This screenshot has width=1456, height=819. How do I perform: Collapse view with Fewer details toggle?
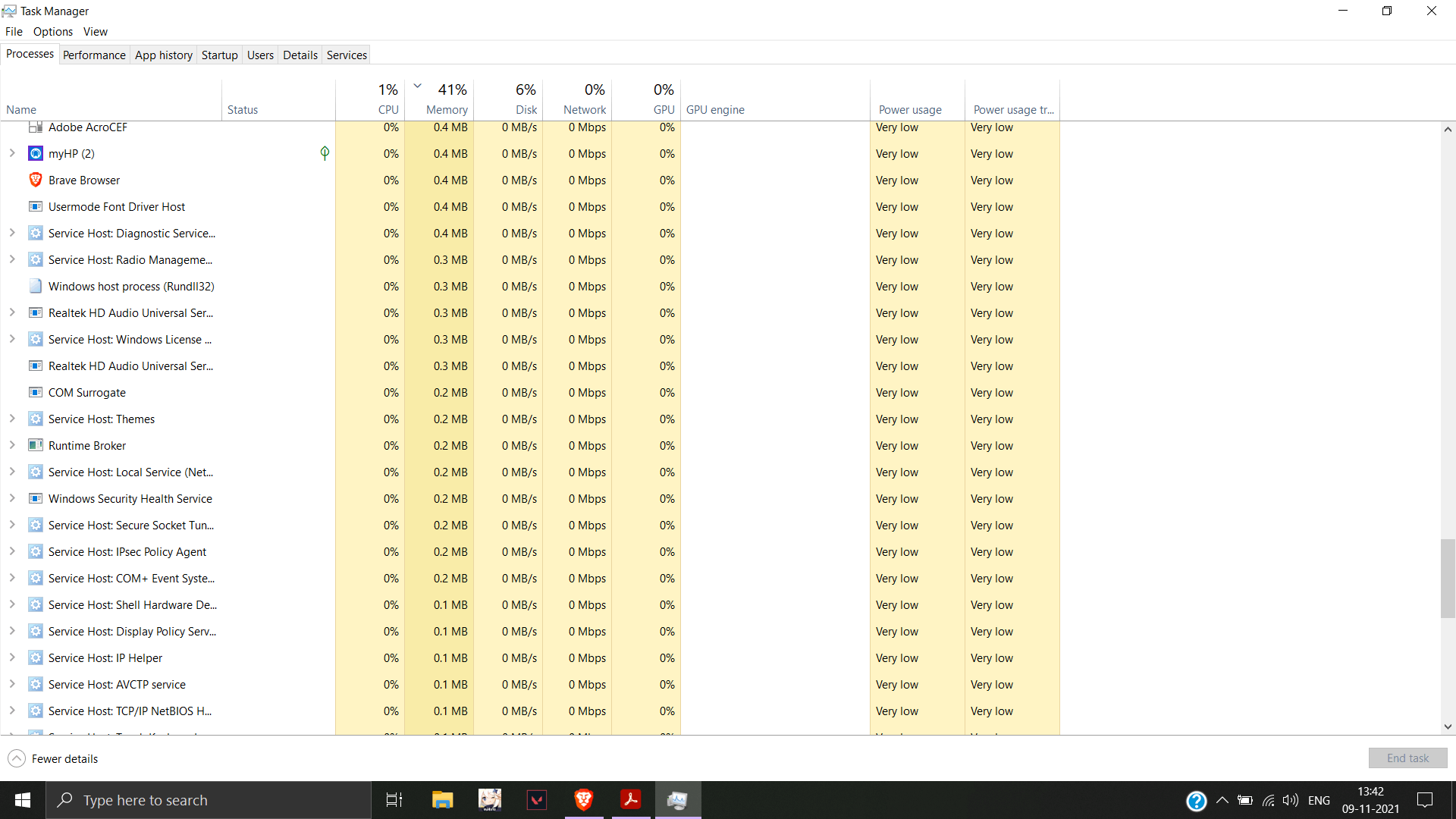53,758
